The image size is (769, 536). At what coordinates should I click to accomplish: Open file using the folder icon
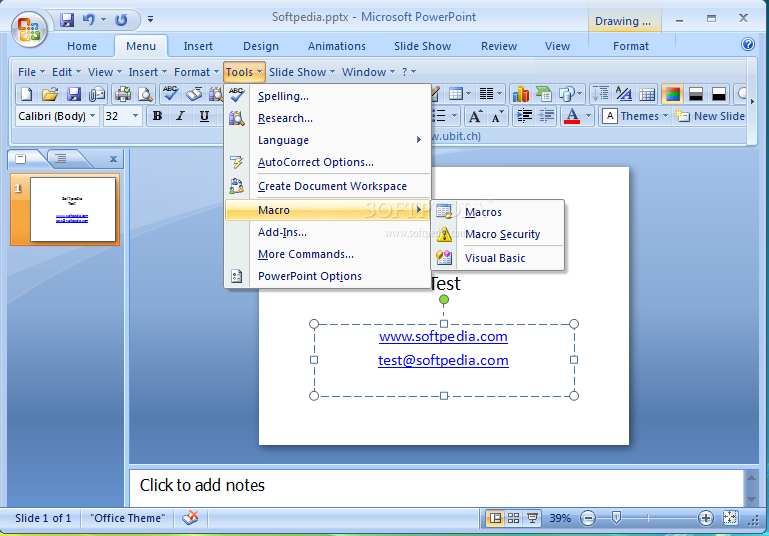(x=50, y=94)
